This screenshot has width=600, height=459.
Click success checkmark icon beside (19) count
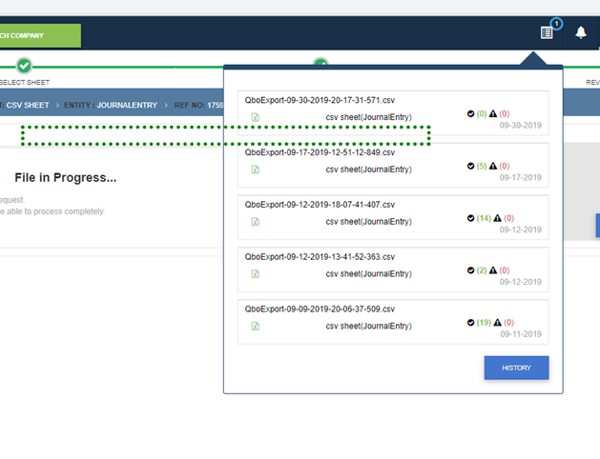click(x=471, y=322)
